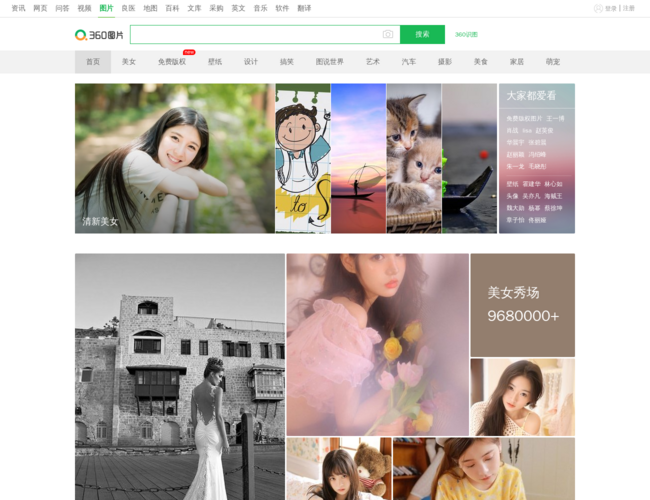
Task: Select the 壁纸 category tab
Action: 215,62
